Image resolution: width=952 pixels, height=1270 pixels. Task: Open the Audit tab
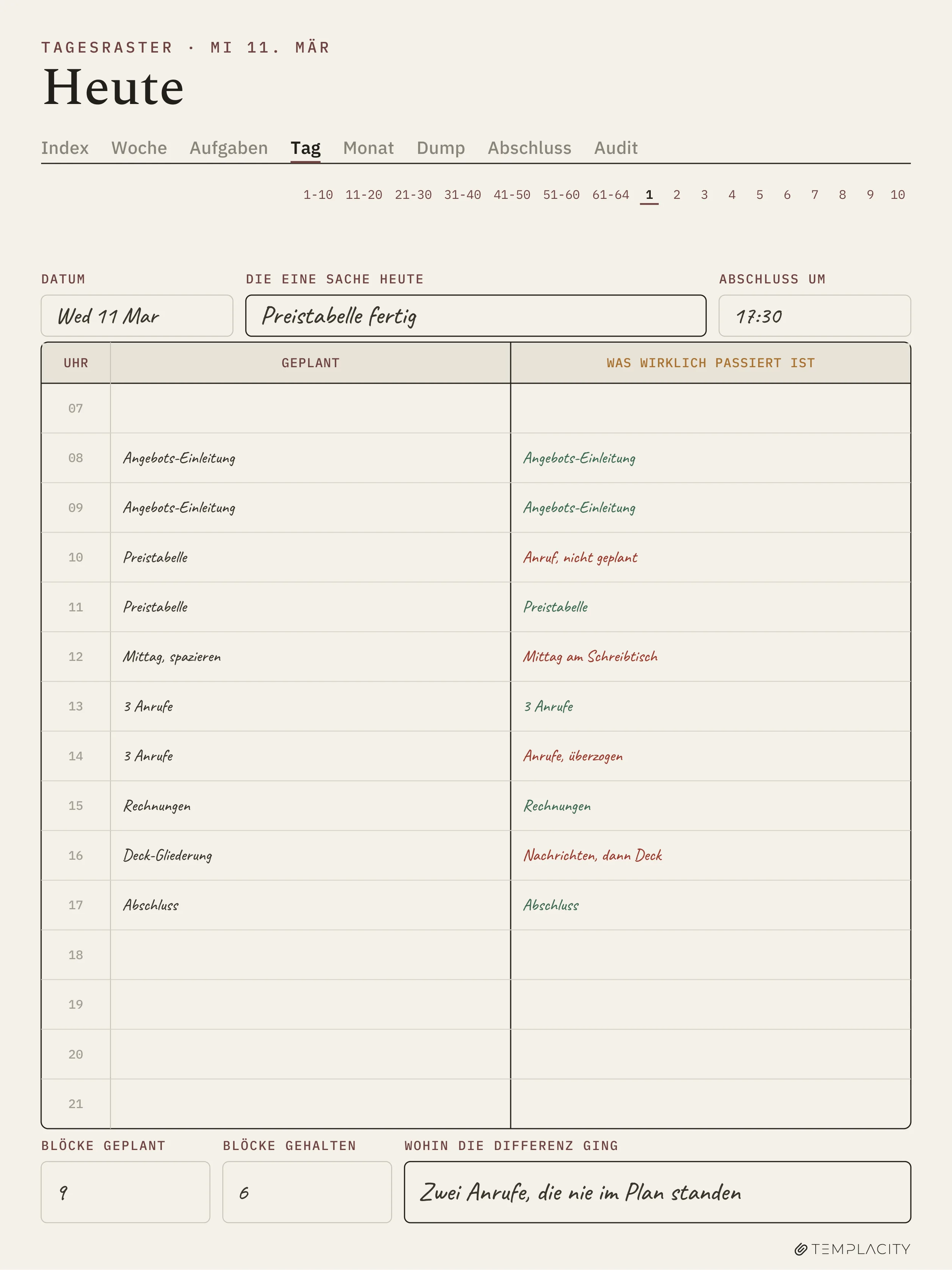coord(616,148)
